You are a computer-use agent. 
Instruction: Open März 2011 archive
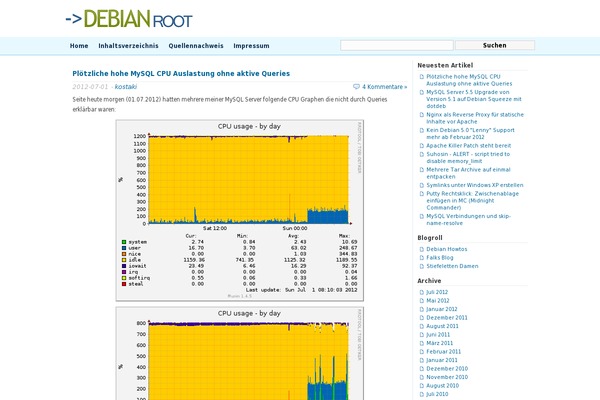(440, 343)
